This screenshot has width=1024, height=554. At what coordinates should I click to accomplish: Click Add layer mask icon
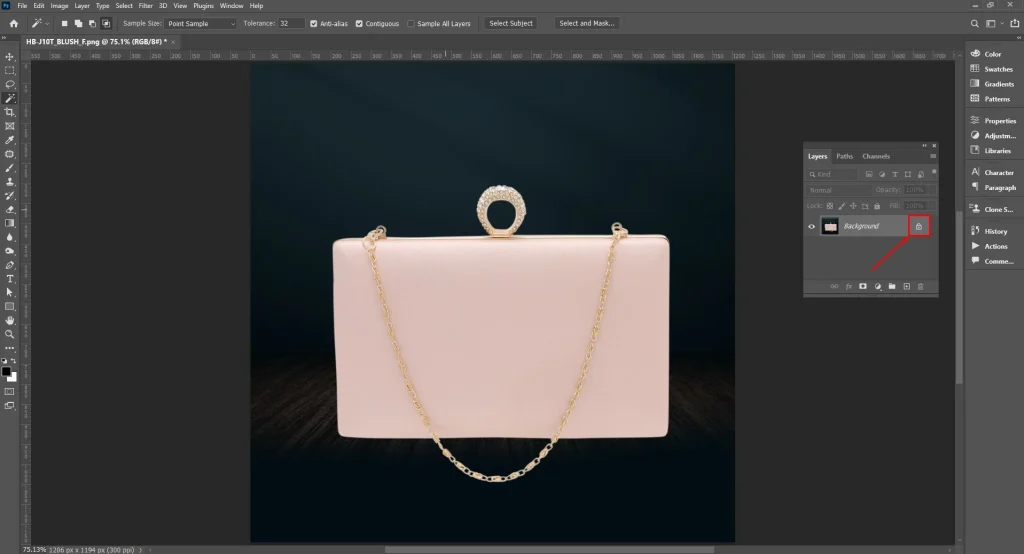coord(863,286)
